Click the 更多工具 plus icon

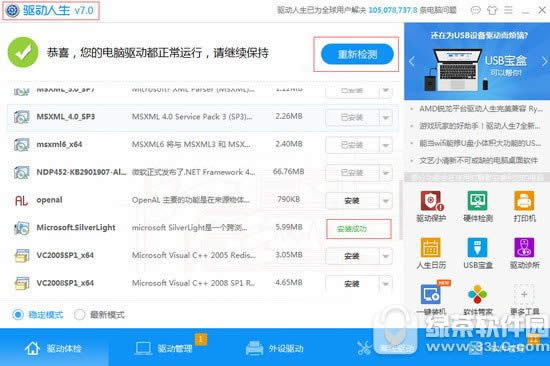pos(524,294)
